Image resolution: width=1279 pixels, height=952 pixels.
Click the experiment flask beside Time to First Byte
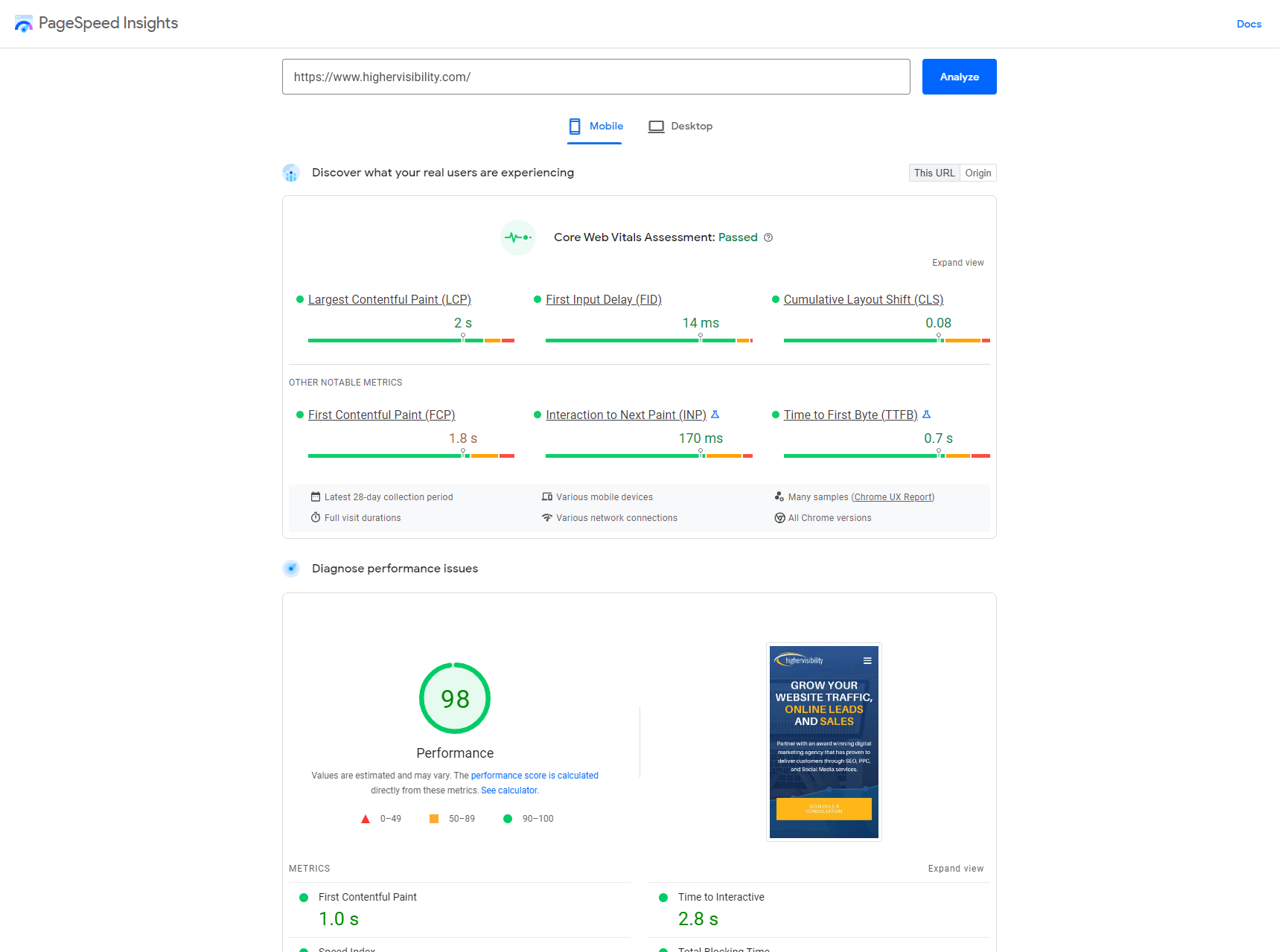(926, 415)
